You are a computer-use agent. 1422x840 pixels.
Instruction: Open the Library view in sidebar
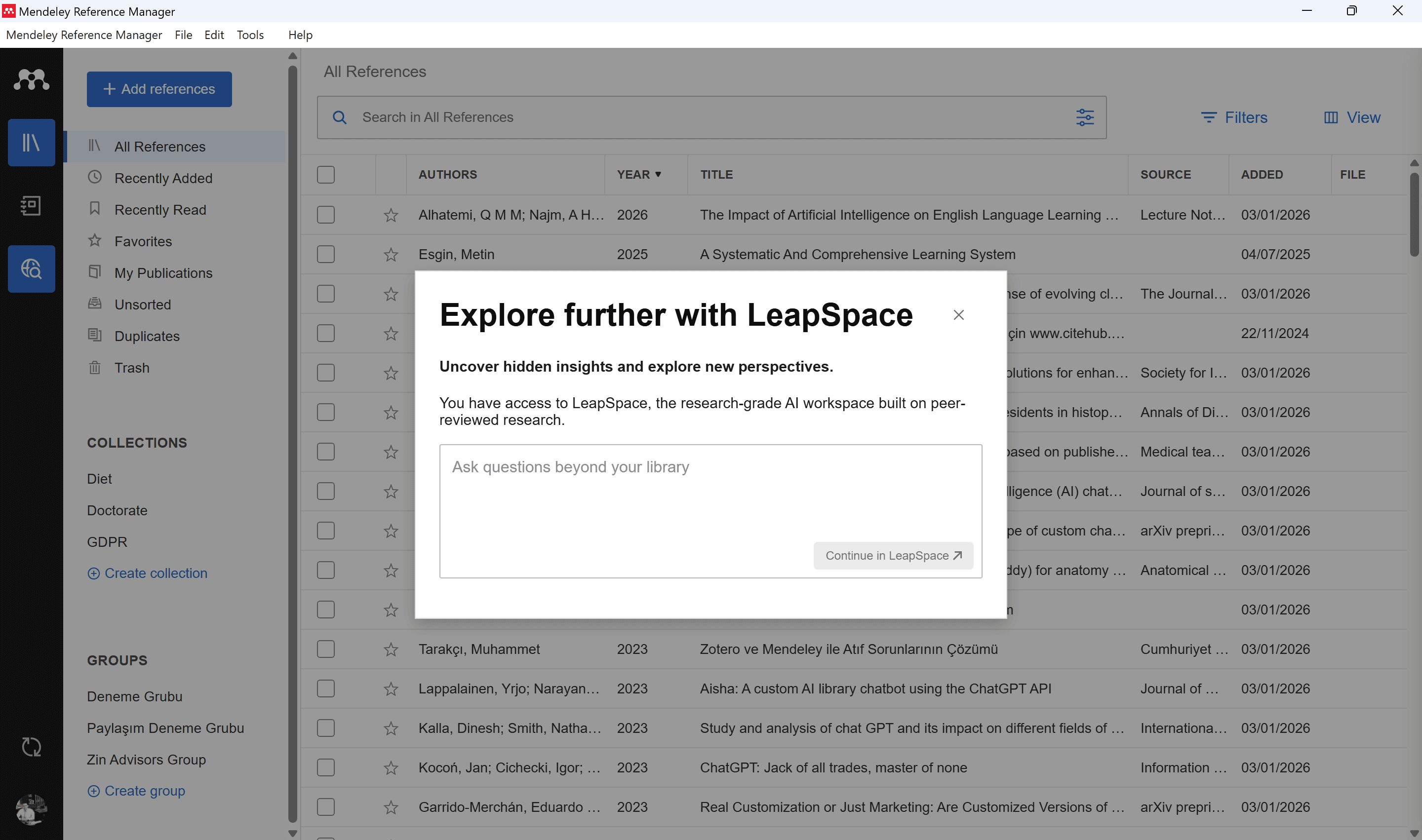(31, 143)
